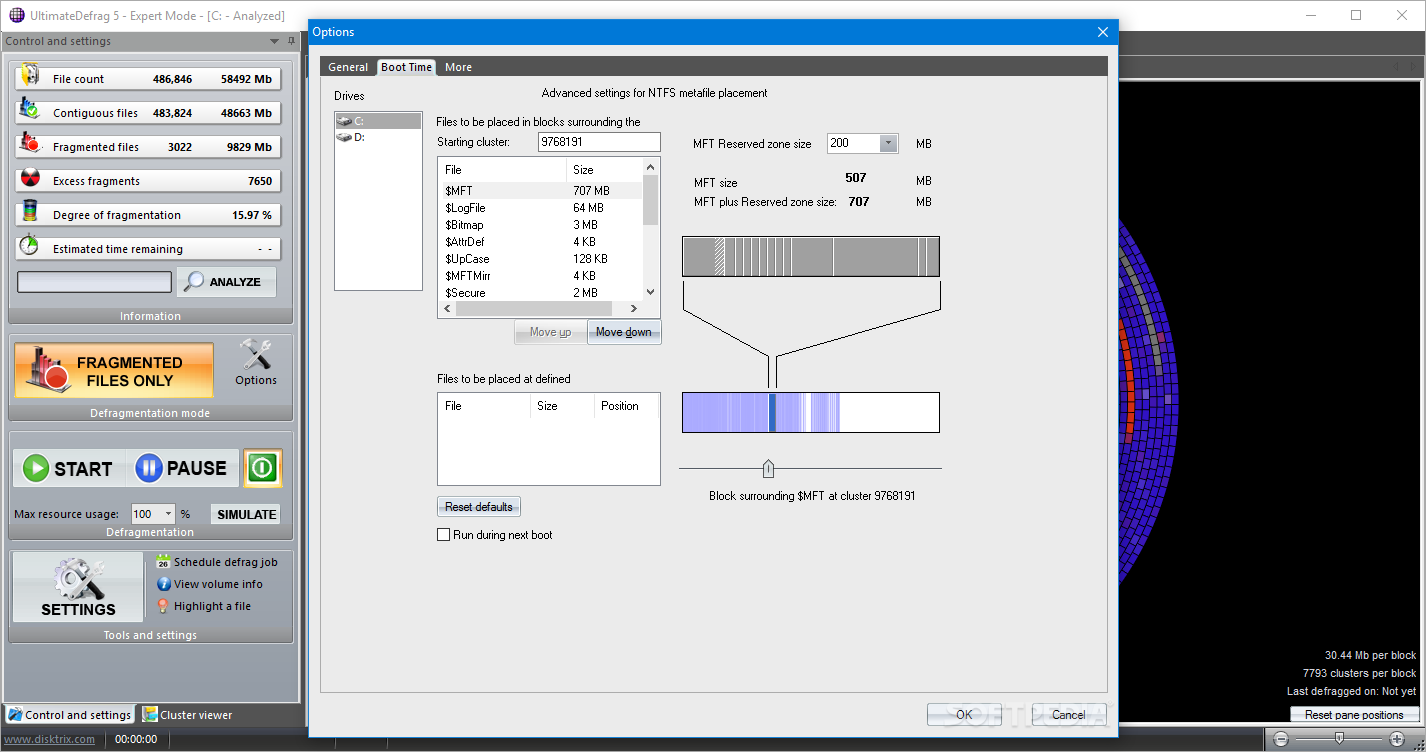This screenshot has height=752, width=1426.
Task: Open Control and settings panel dropdown arrow
Action: coord(275,41)
